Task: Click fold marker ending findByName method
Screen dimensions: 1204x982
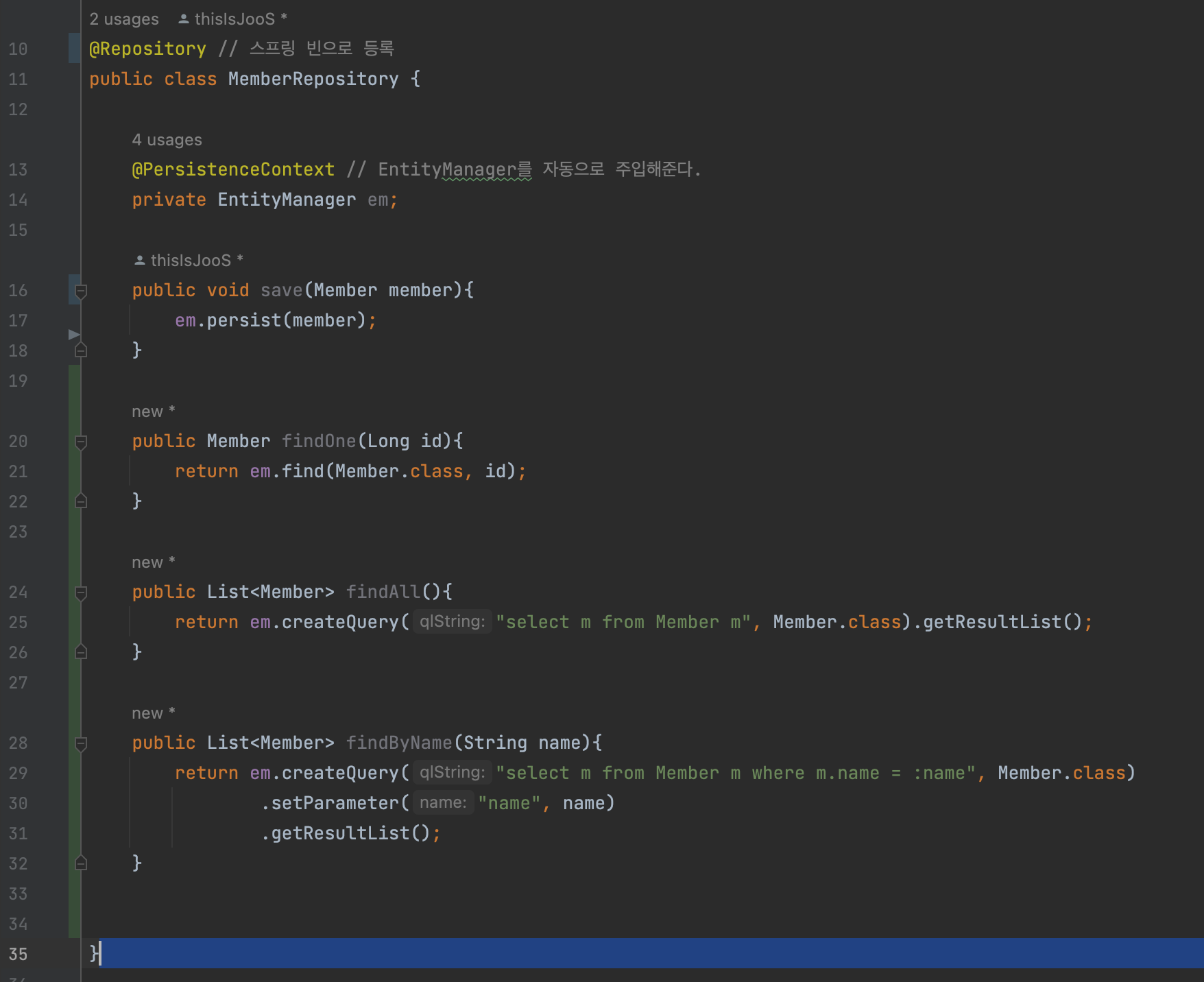Action: point(80,863)
